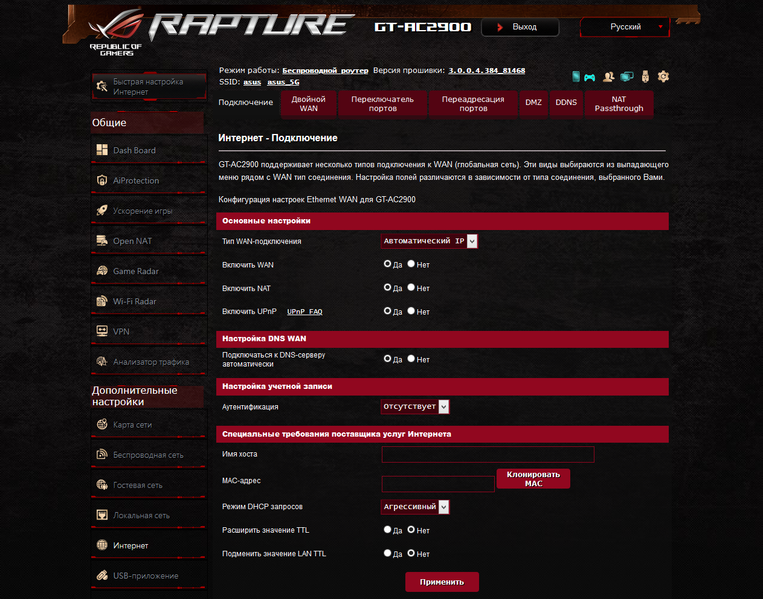The width and height of the screenshot is (763, 599).
Task: Switch to the Переключатель портов tab
Action: (382, 104)
